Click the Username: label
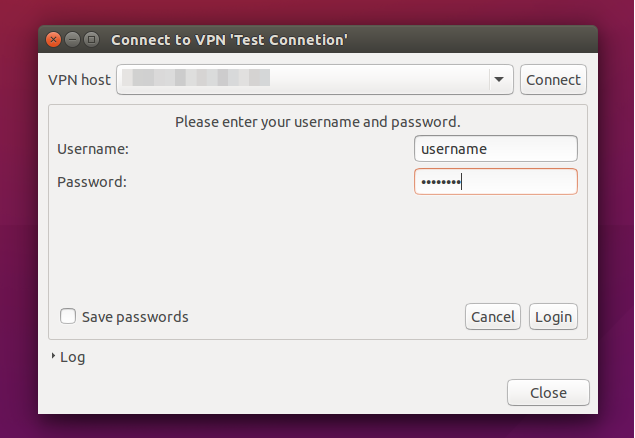Viewport: 635px width, 438px height. tap(93, 149)
